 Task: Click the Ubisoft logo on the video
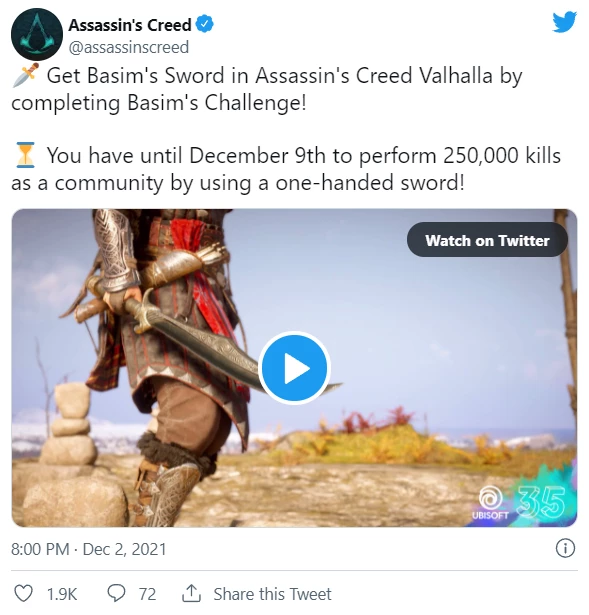pyautogui.click(x=491, y=502)
